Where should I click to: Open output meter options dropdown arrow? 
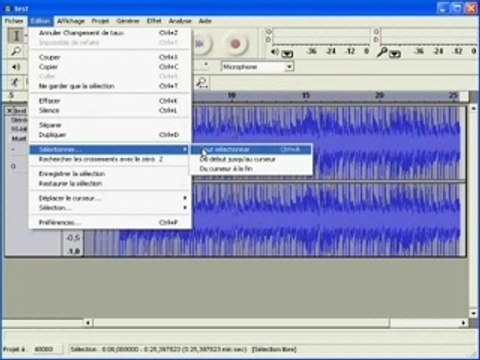click(x=287, y=53)
